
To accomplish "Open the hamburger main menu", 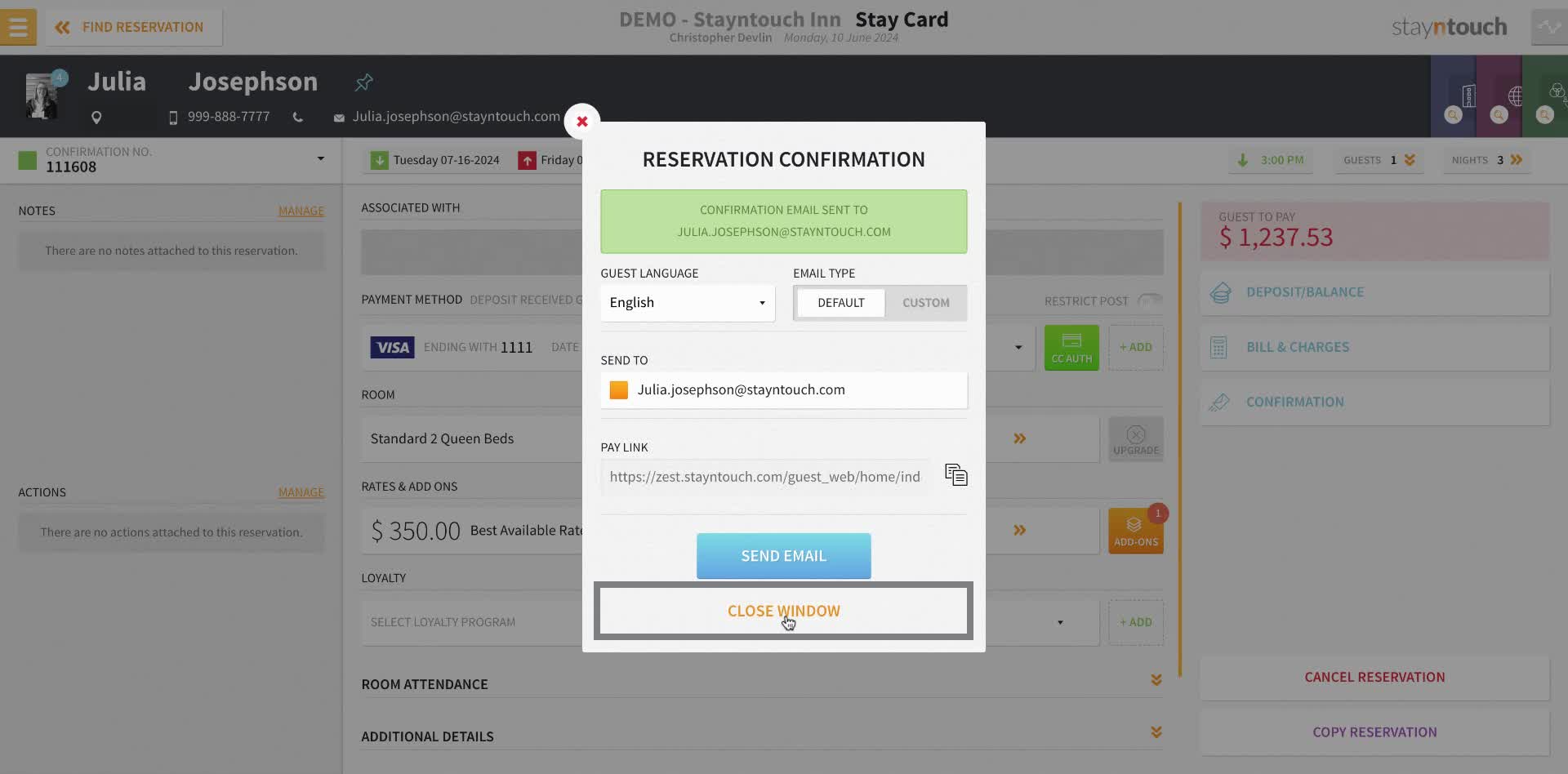I will tap(18, 27).
